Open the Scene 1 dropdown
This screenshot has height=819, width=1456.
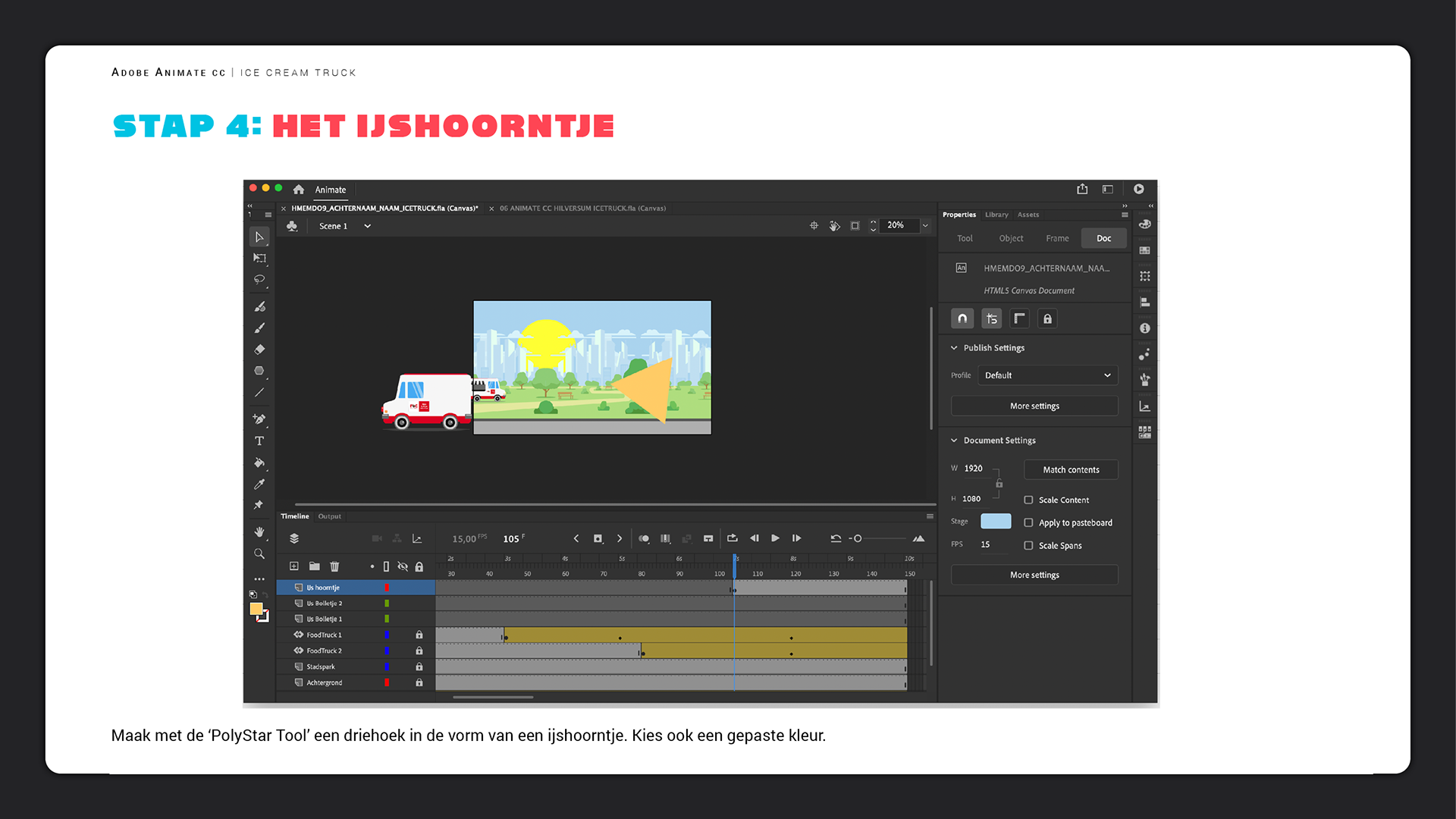pos(367,226)
